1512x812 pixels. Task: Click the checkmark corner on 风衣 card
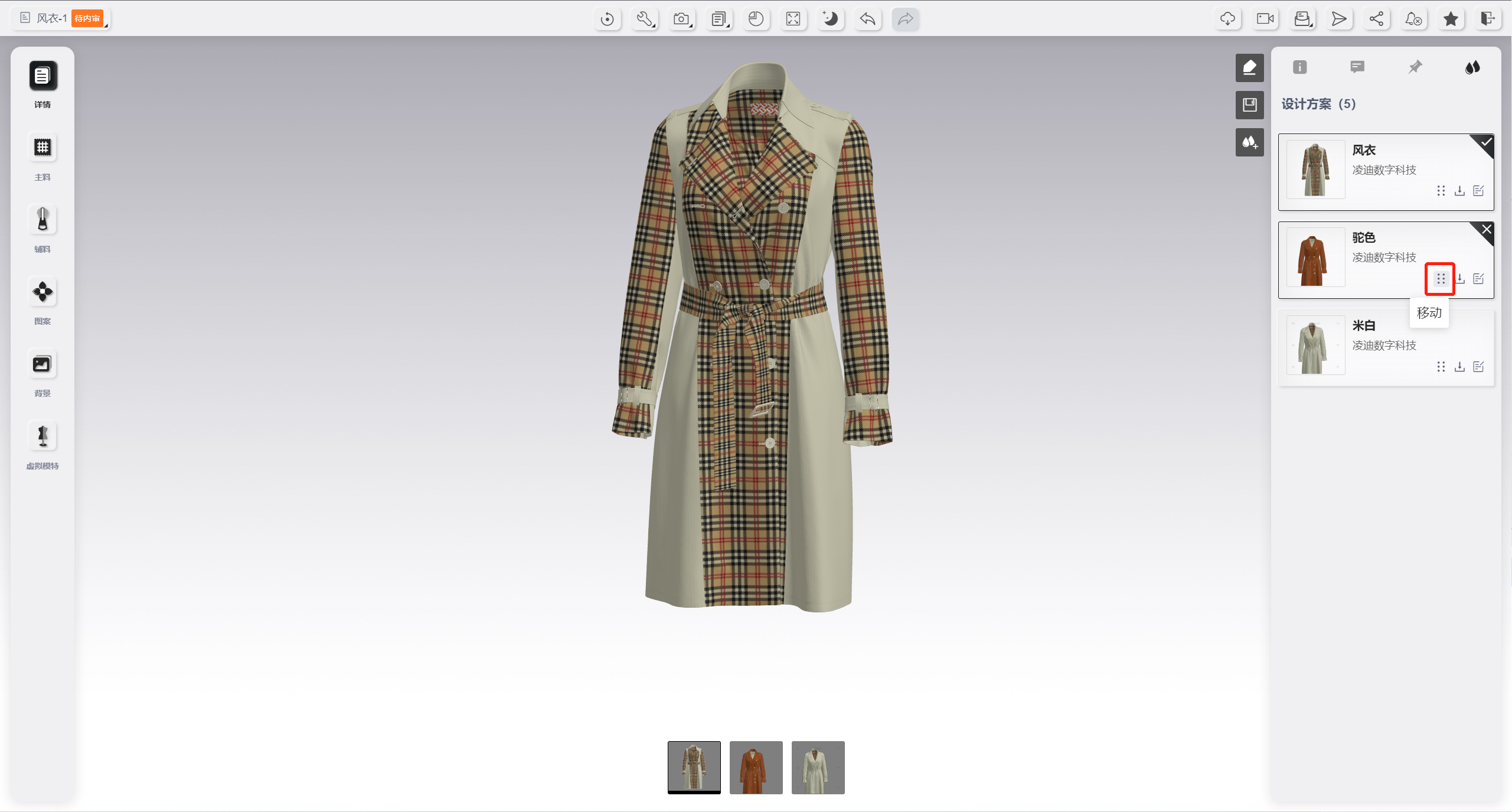pos(1486,142)
